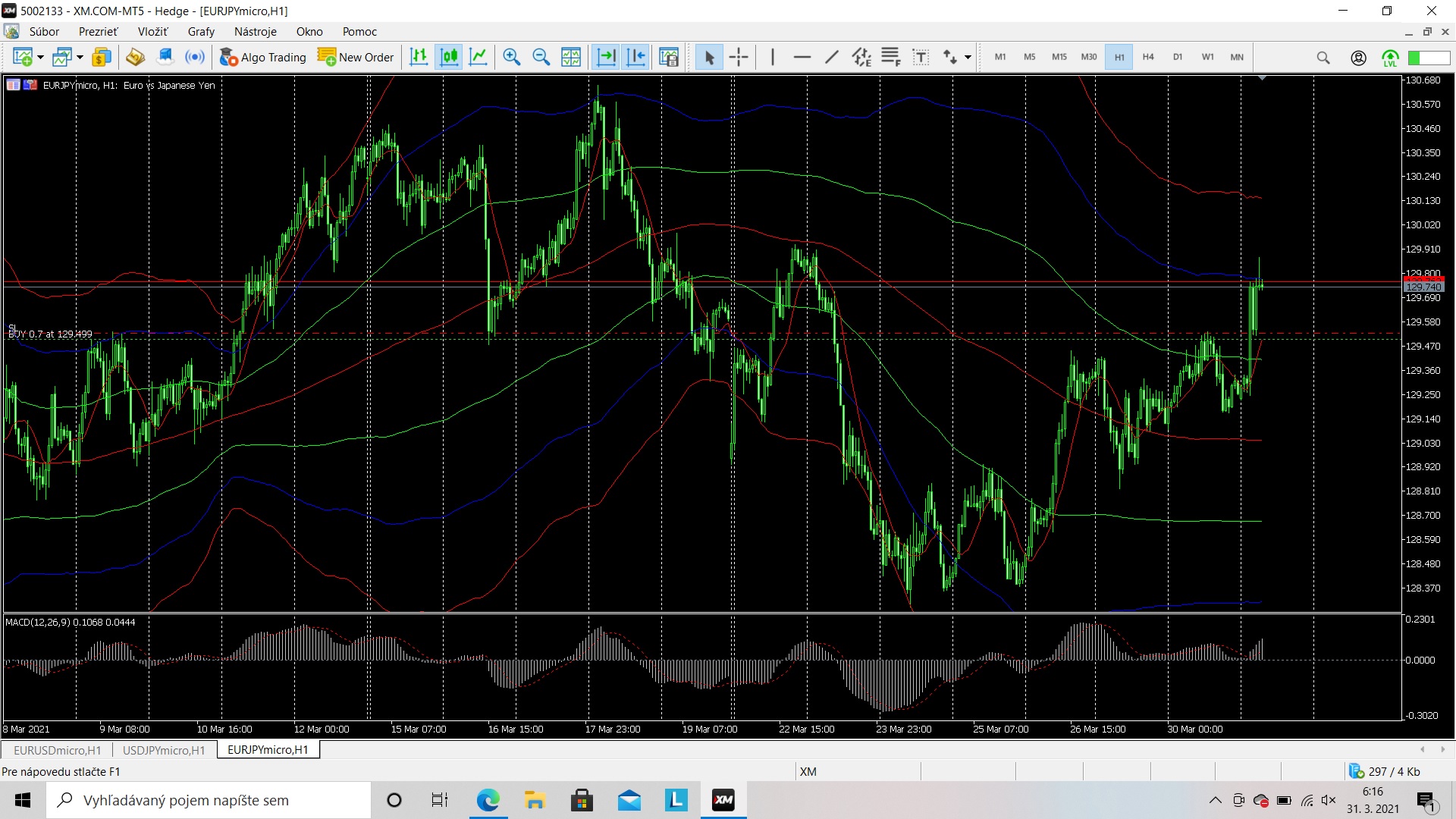Image resolution: width=1456 pixels, height=819 pixels.
Task: Click the MACD(12,26,9) indicator label
Action: (70, 622)
